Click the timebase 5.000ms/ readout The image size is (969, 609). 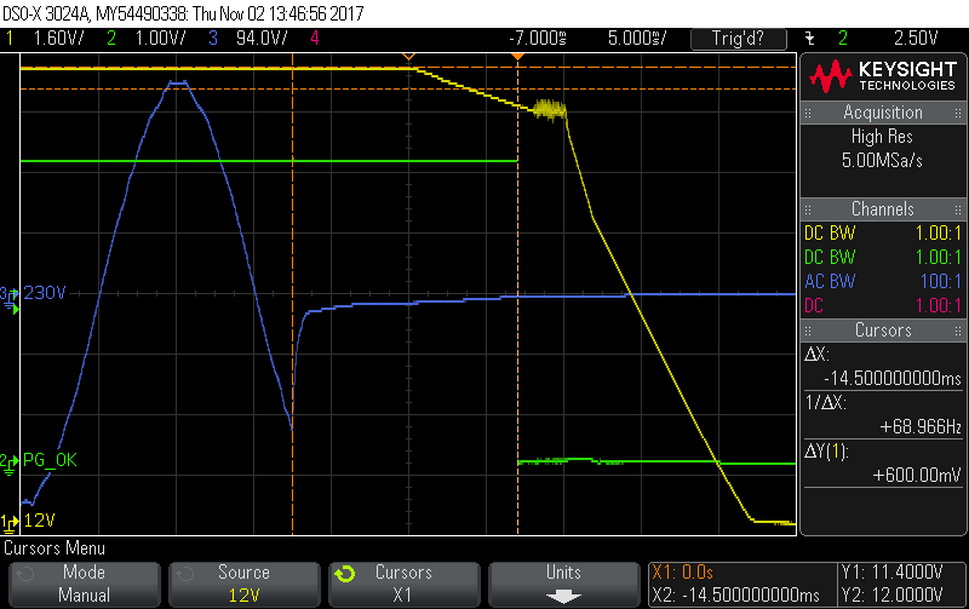(637, 38)
